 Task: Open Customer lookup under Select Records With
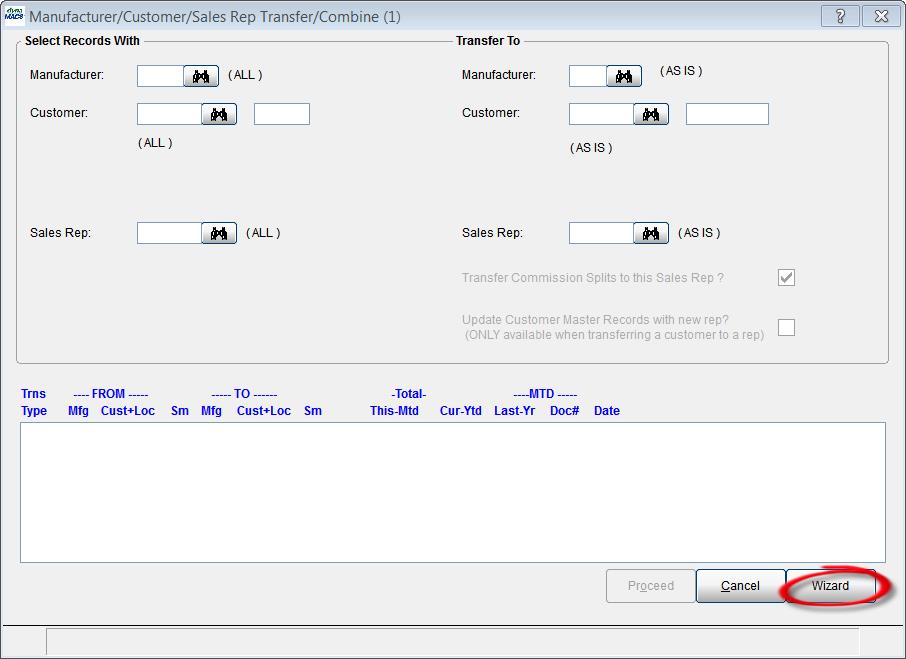coord(219,114)
